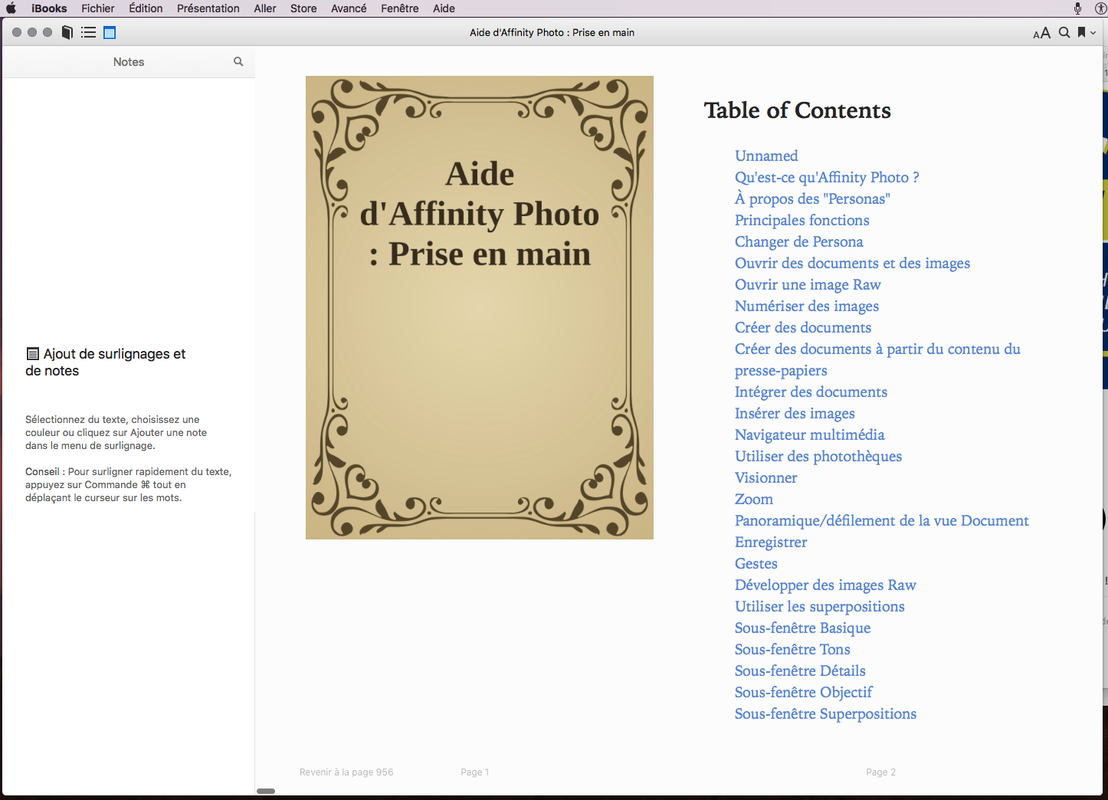Show table of contents list icon
Viewport: 1108px width, 800px height.
point(88,33)
